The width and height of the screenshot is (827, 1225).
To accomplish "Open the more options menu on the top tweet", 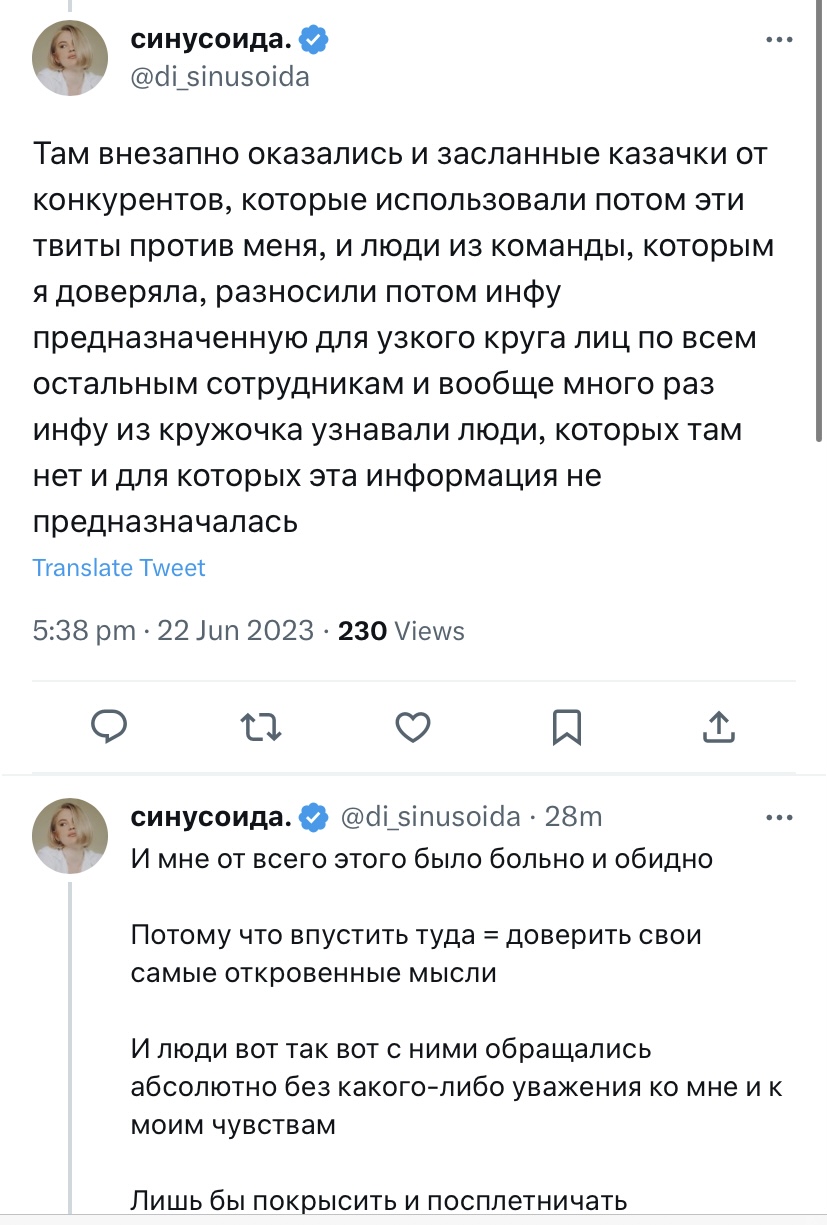I will (779, 41).
